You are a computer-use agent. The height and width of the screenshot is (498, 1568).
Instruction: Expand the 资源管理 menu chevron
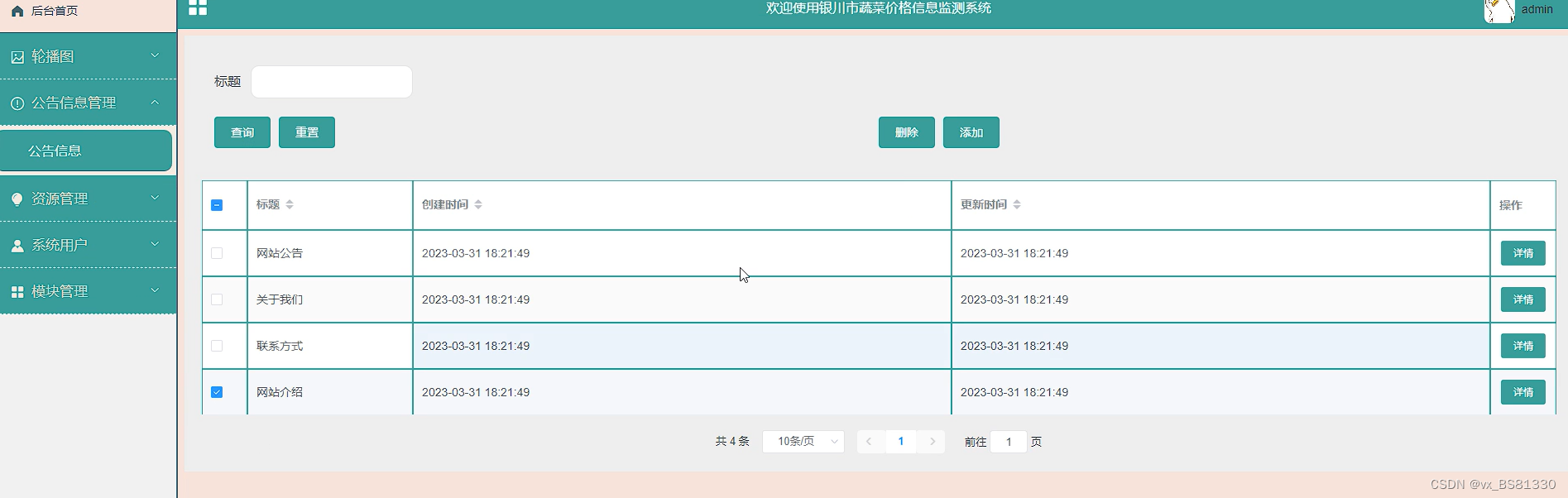[x=155, y=198]
